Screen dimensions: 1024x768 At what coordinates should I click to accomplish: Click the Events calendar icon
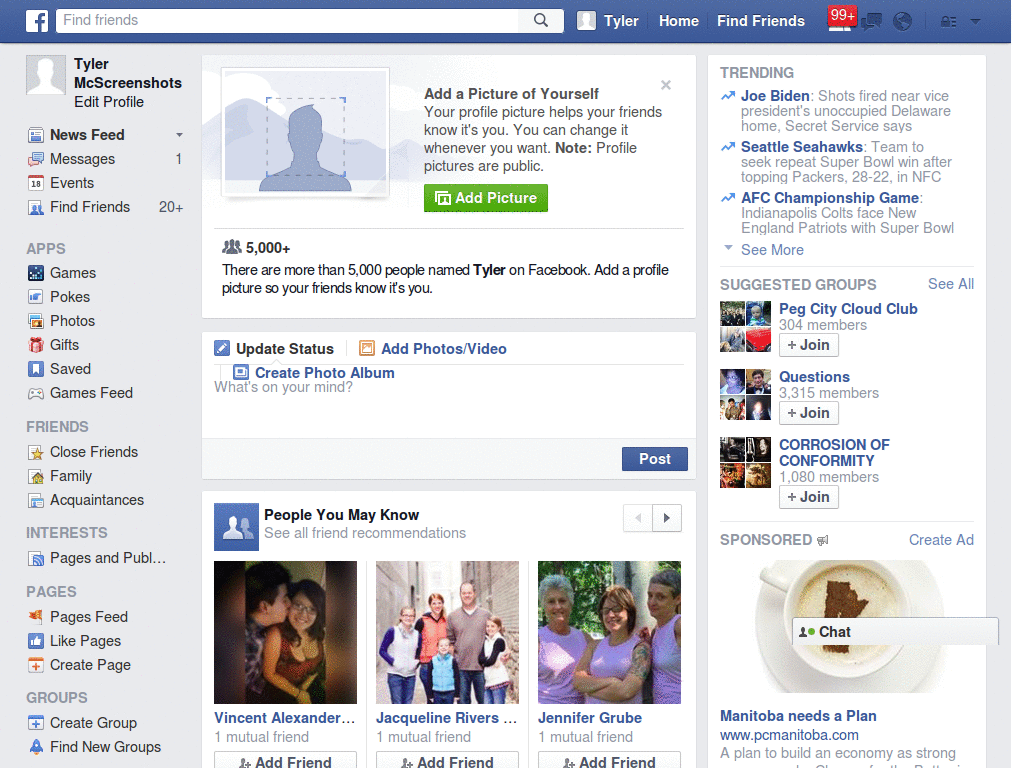[x=36, y=183]
